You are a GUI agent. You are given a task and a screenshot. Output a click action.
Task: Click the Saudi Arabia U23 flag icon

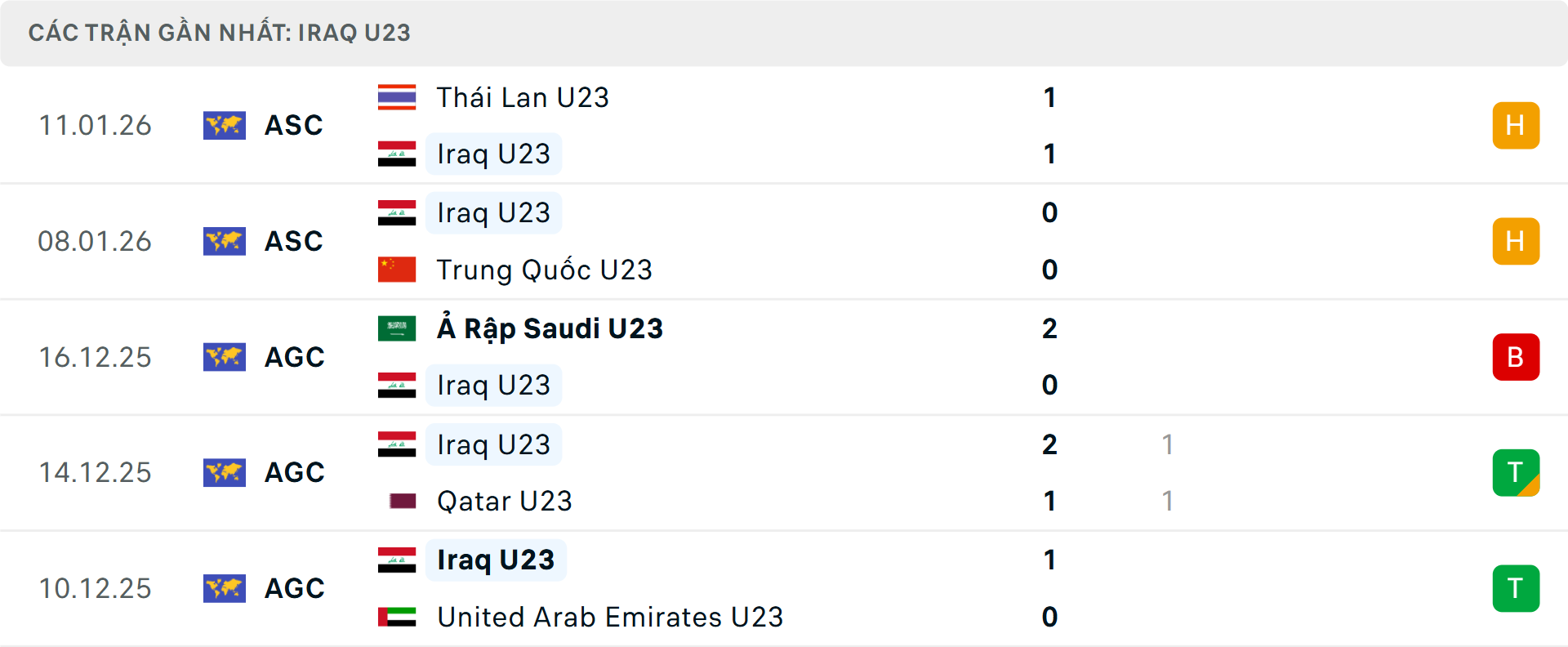point(398,328)
